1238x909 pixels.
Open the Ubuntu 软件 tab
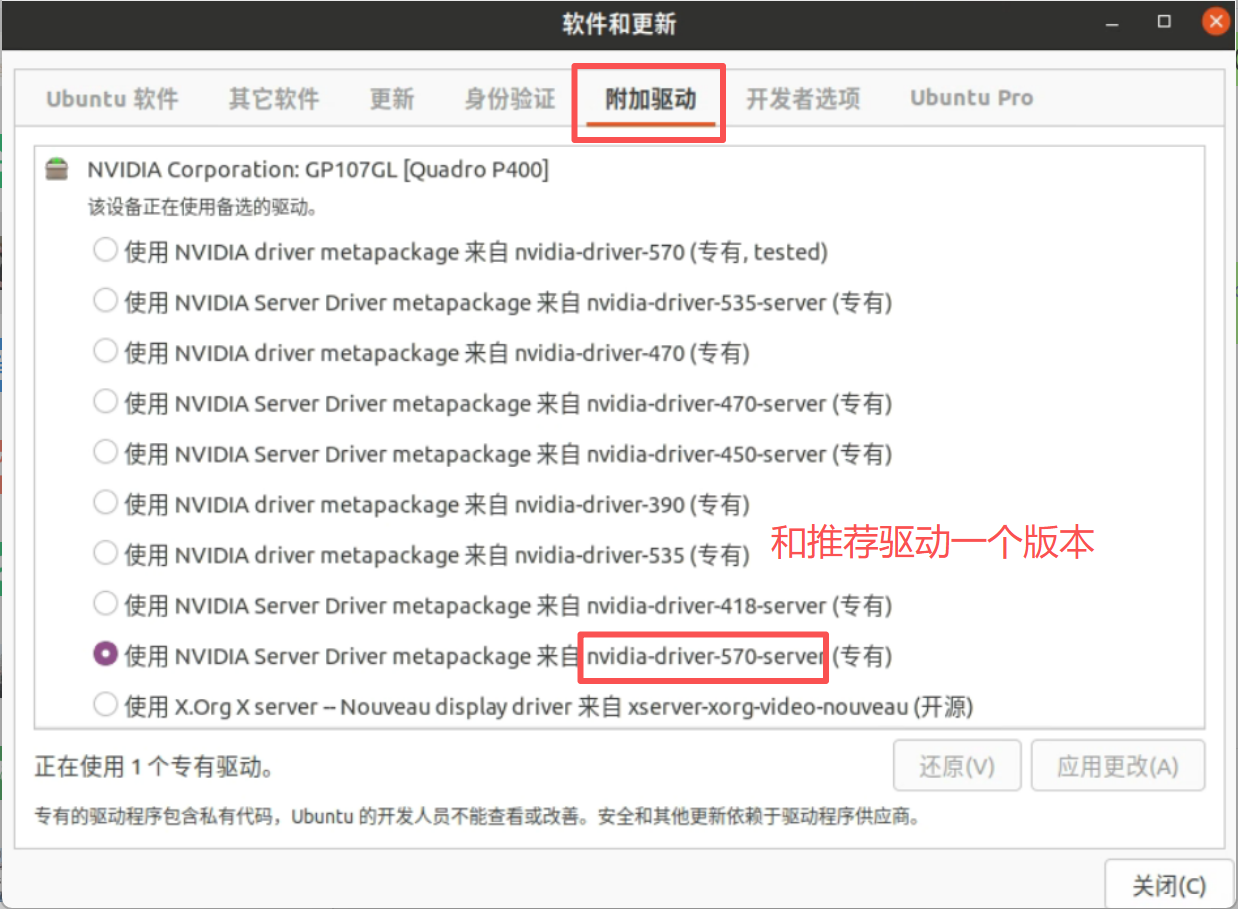[x=112, y=98]
